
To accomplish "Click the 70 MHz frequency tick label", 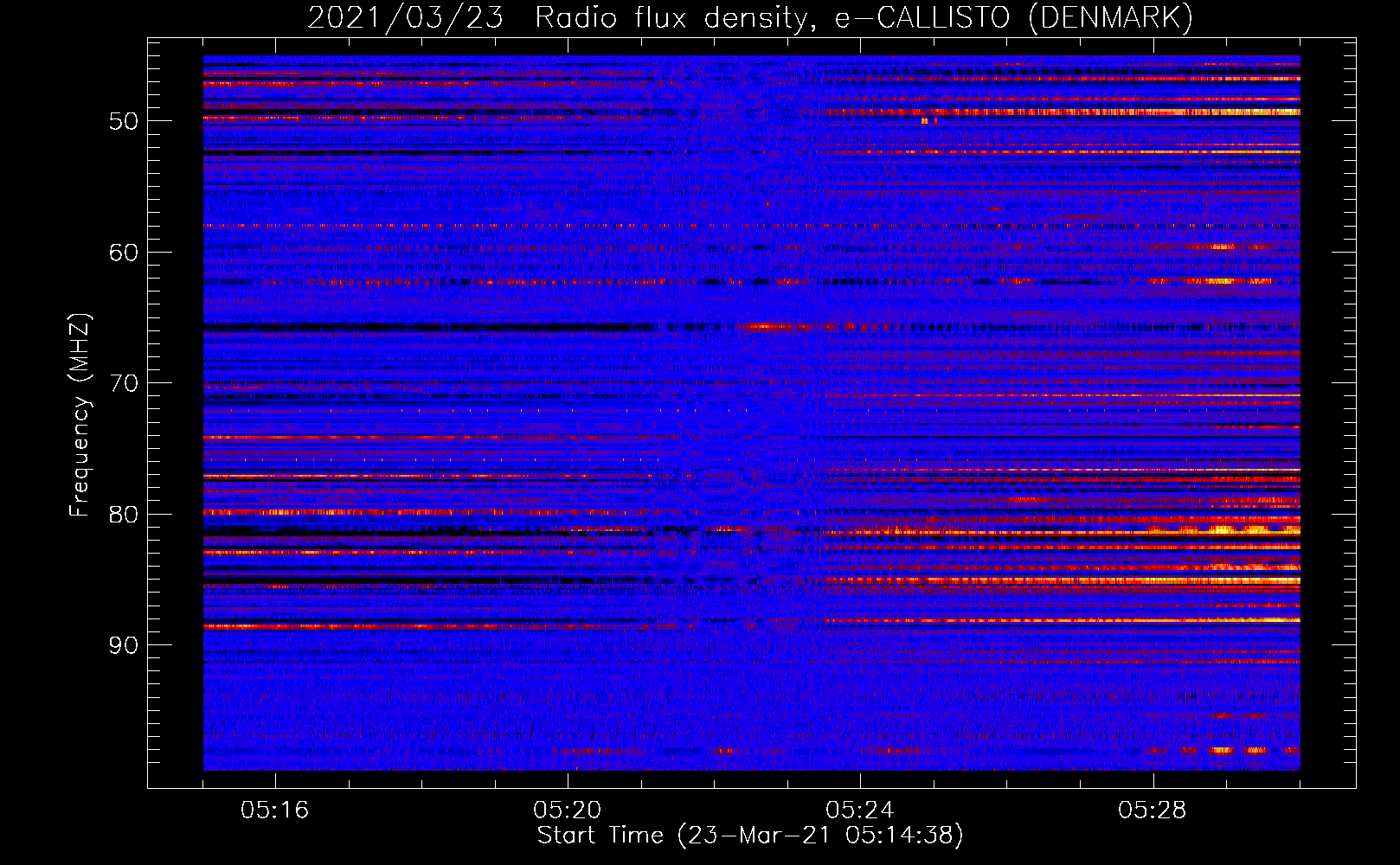I will (124, 383).
